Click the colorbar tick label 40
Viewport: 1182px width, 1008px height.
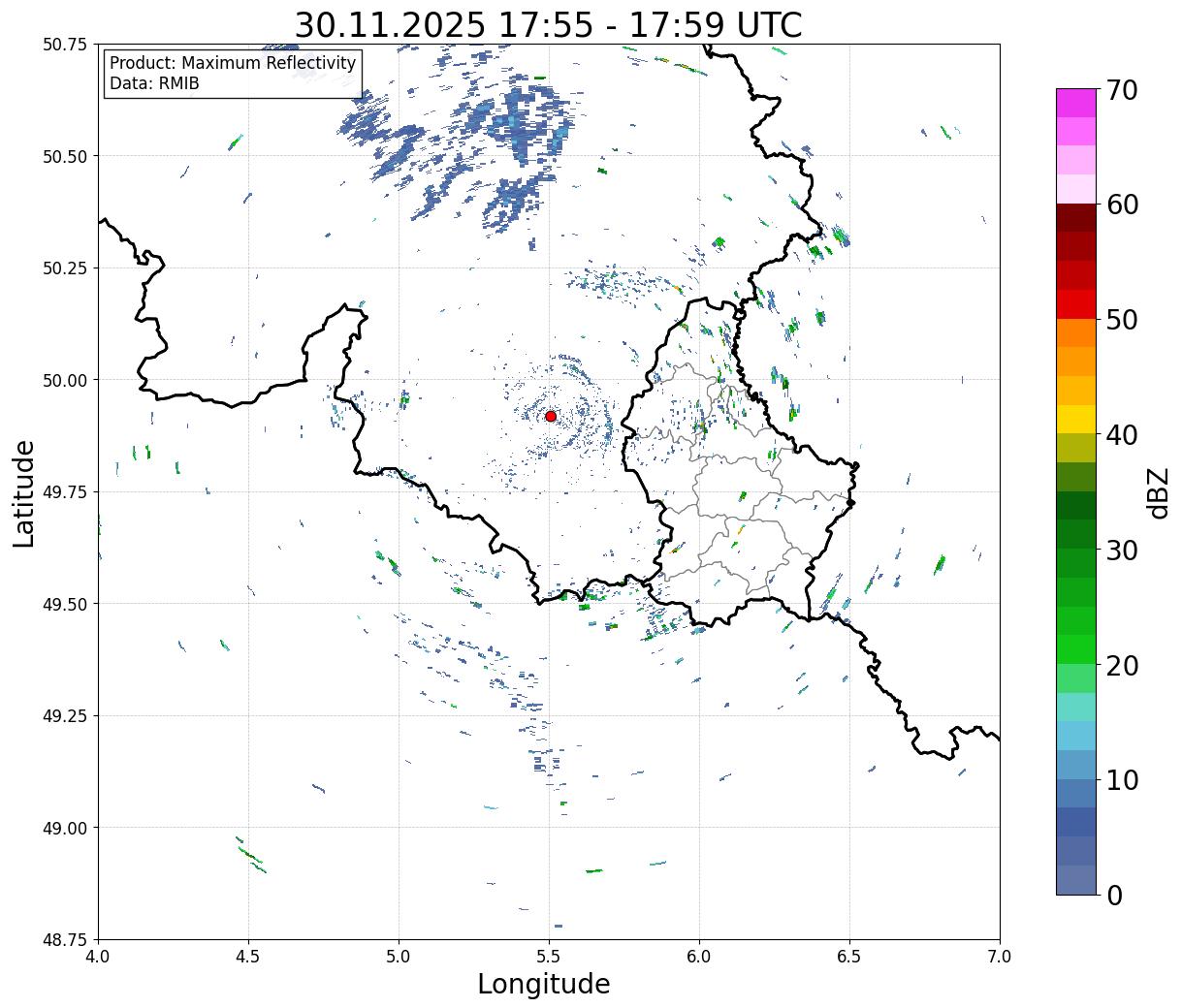tap(1122, 435)
